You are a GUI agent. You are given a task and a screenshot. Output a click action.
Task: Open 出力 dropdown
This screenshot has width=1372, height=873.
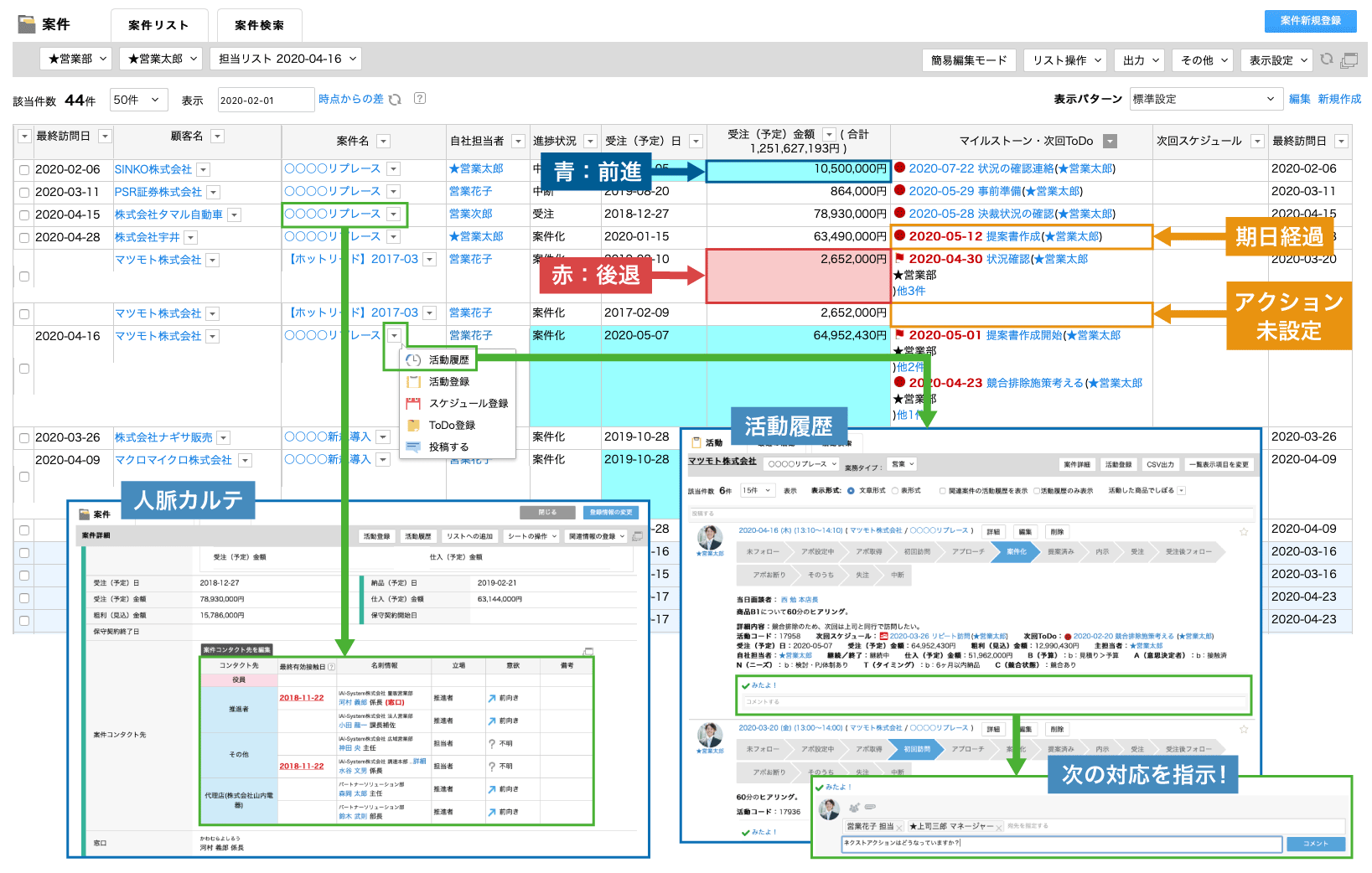pyautogui.click(x=1140, y=60)
